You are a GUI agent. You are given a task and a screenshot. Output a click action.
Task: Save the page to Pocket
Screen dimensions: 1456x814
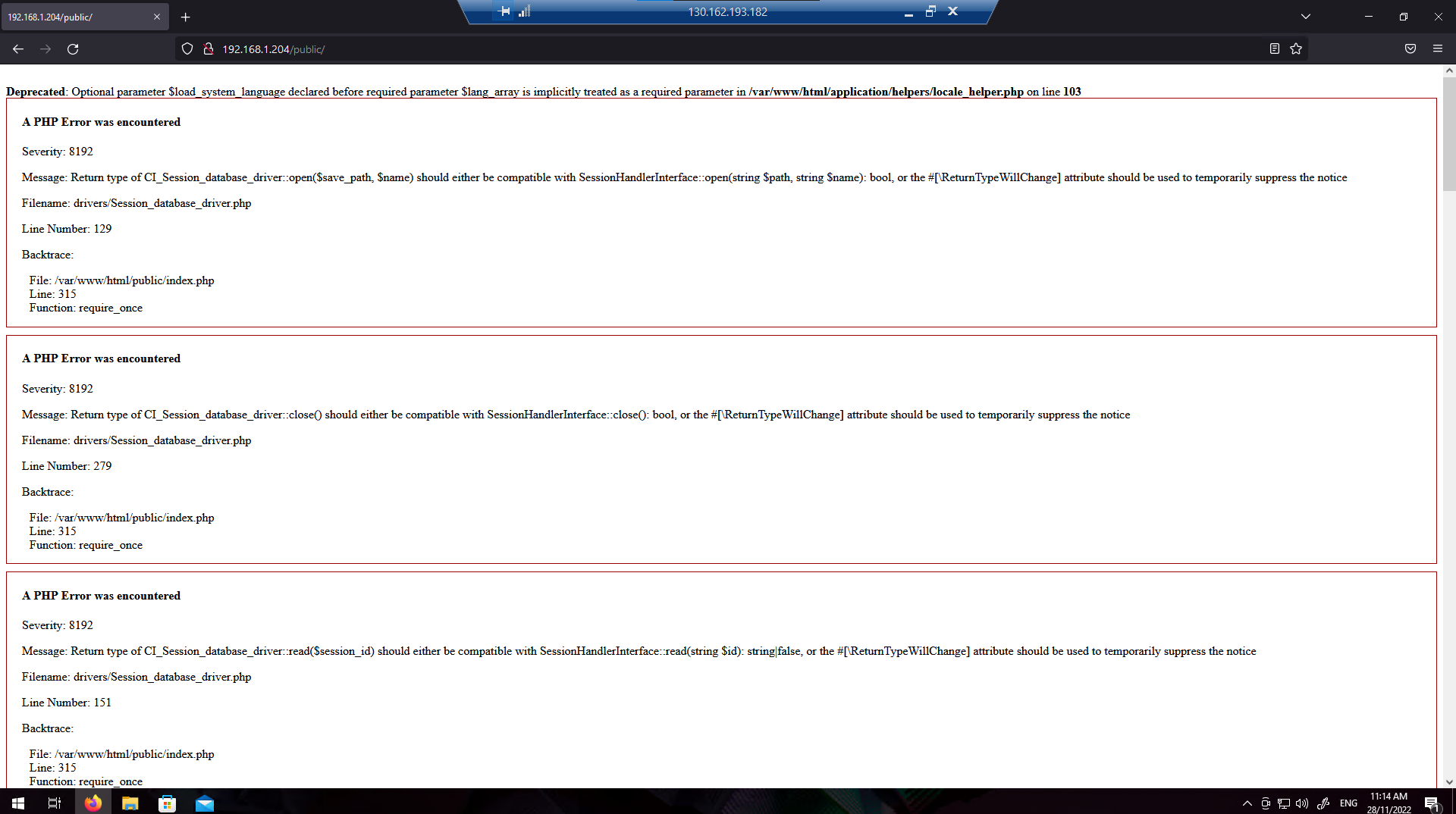[x=1410, y=49]
